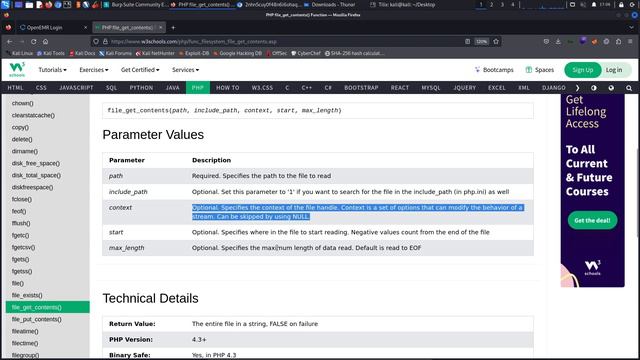Open the Exploit-DB bookmark

(x=194, y=53)
